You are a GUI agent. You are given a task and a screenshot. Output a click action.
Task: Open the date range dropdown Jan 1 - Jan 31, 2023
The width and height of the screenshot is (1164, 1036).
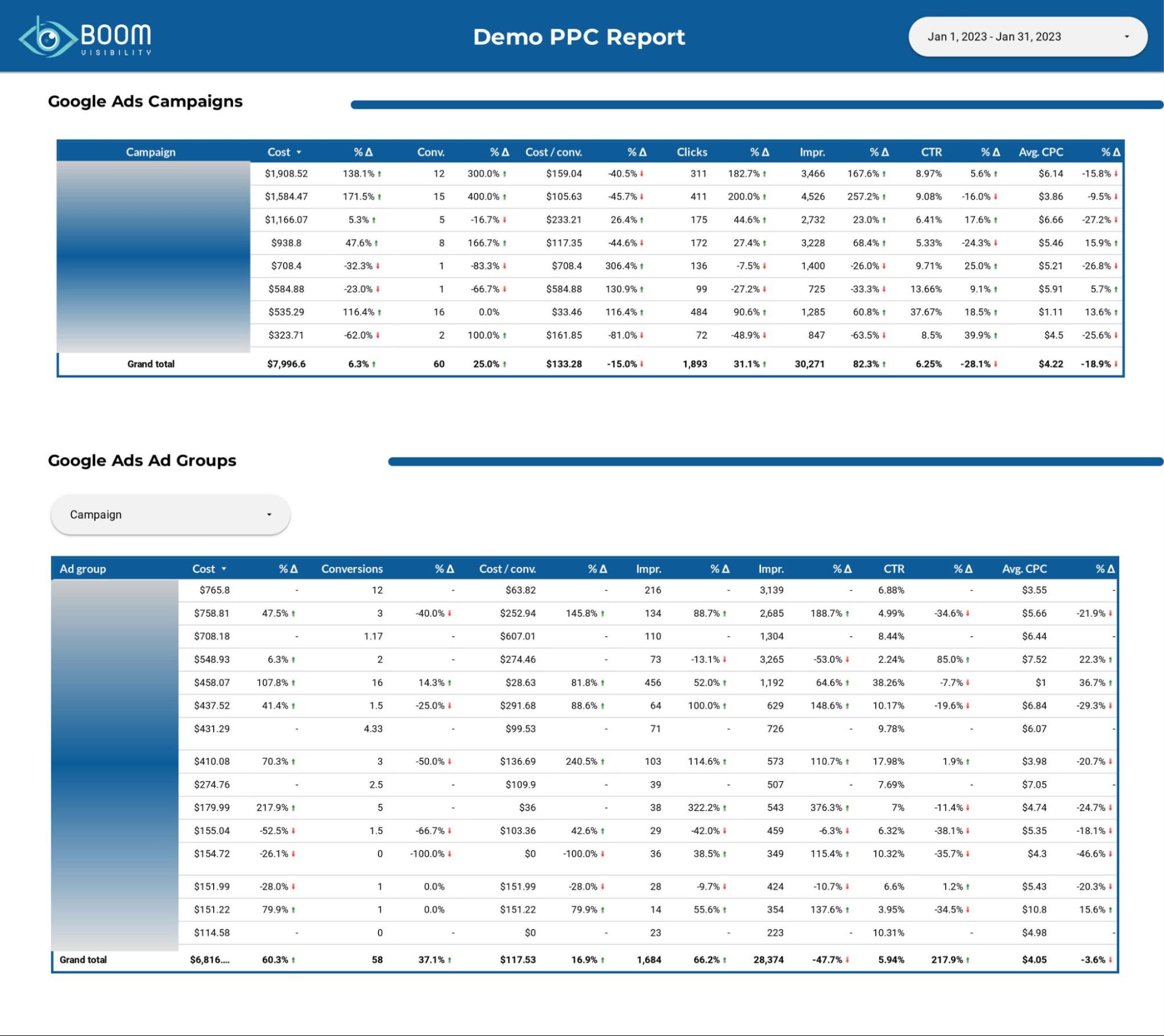[1028, 37]
